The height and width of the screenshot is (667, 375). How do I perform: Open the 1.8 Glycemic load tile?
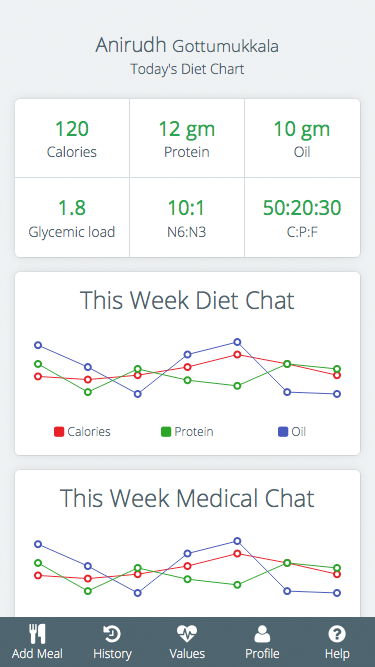tap(72, 217)
